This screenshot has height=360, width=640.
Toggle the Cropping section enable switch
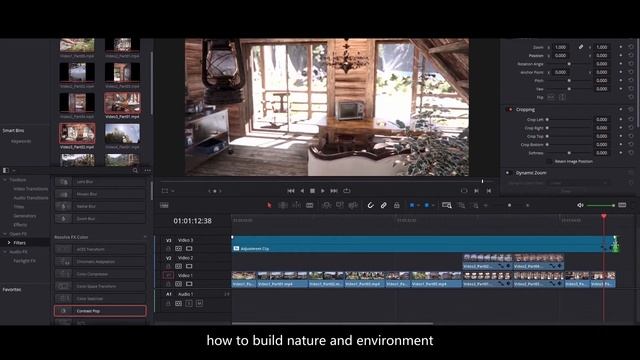509,109
